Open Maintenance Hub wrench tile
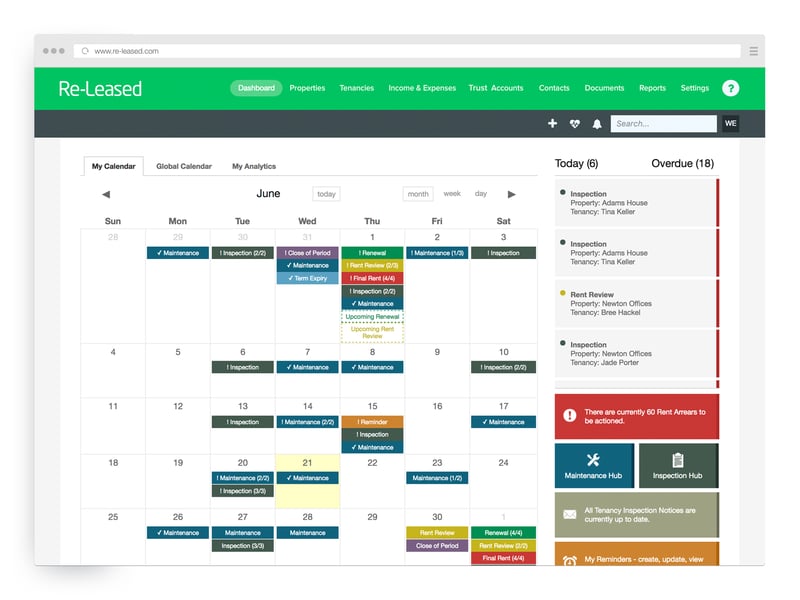The image size is (800, 600). [x=593, y=465]
